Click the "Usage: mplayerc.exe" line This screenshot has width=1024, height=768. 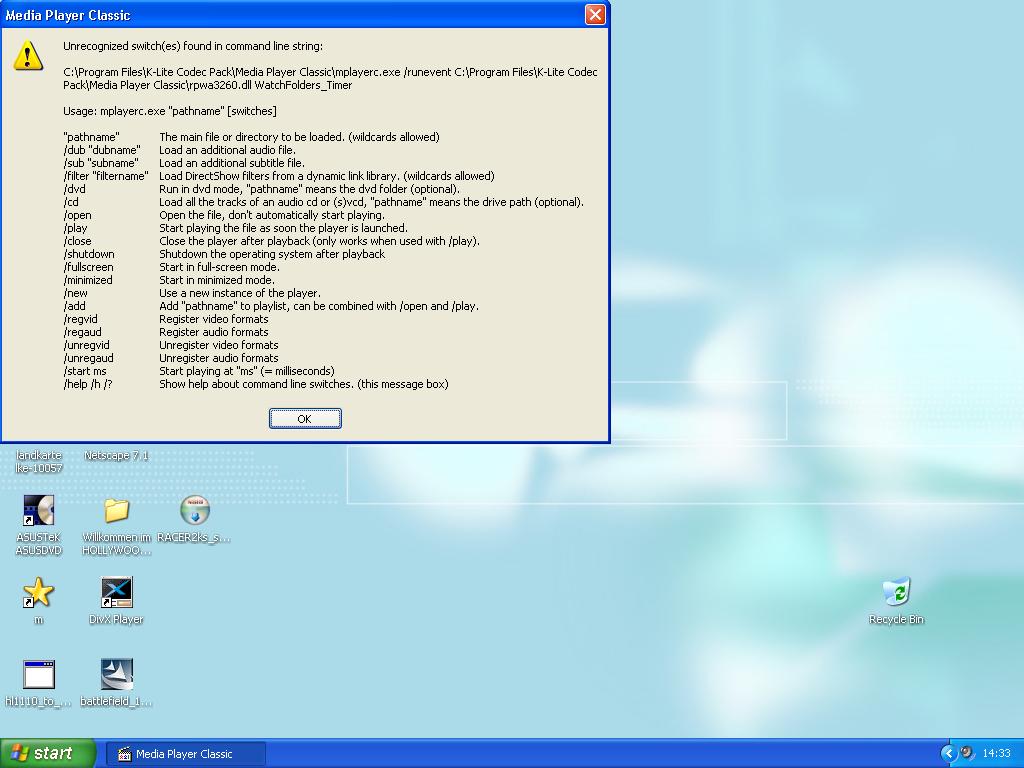click(170, 111)
